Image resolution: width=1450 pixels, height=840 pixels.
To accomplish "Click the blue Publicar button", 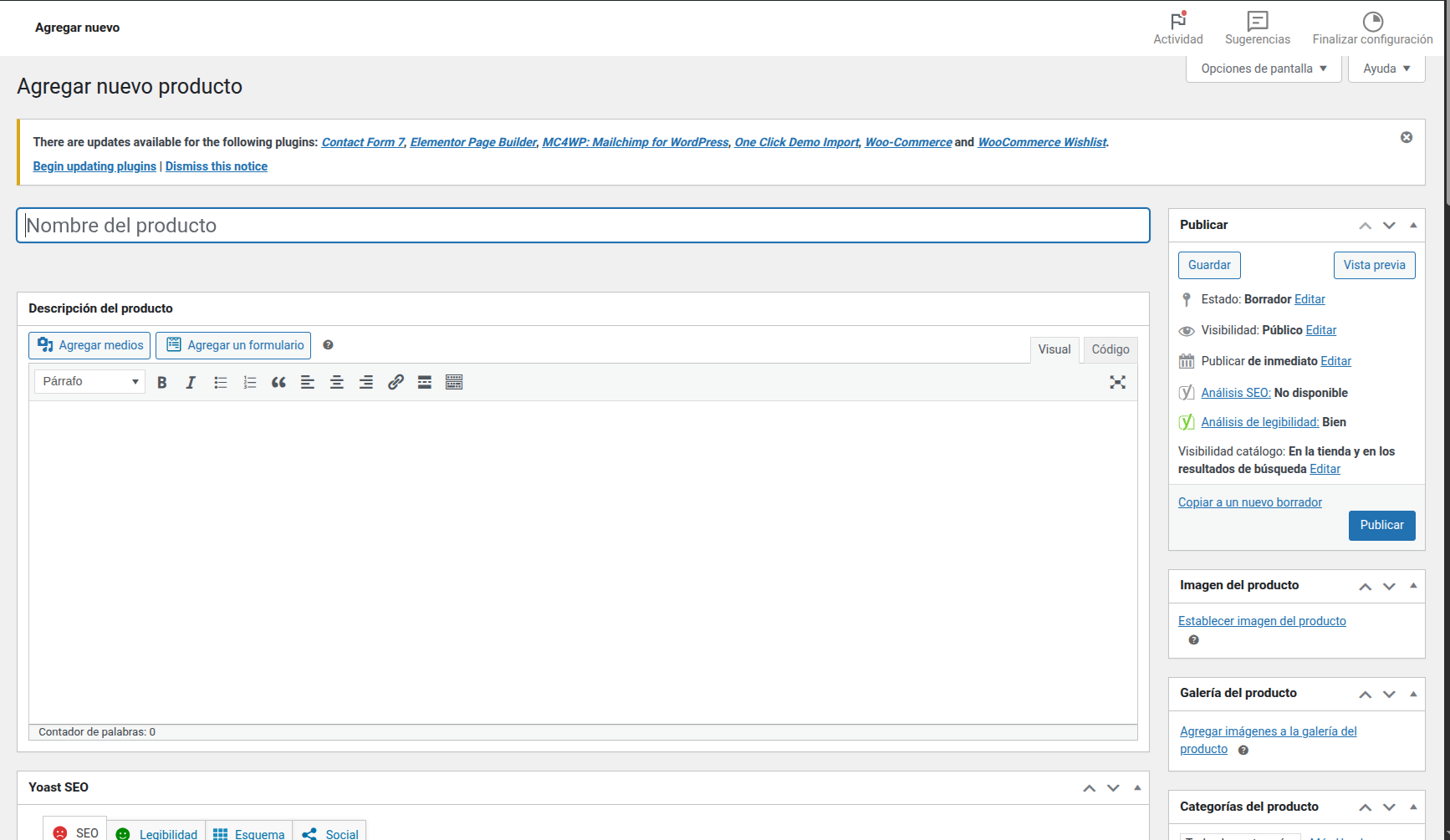I will click(1381, 525).
